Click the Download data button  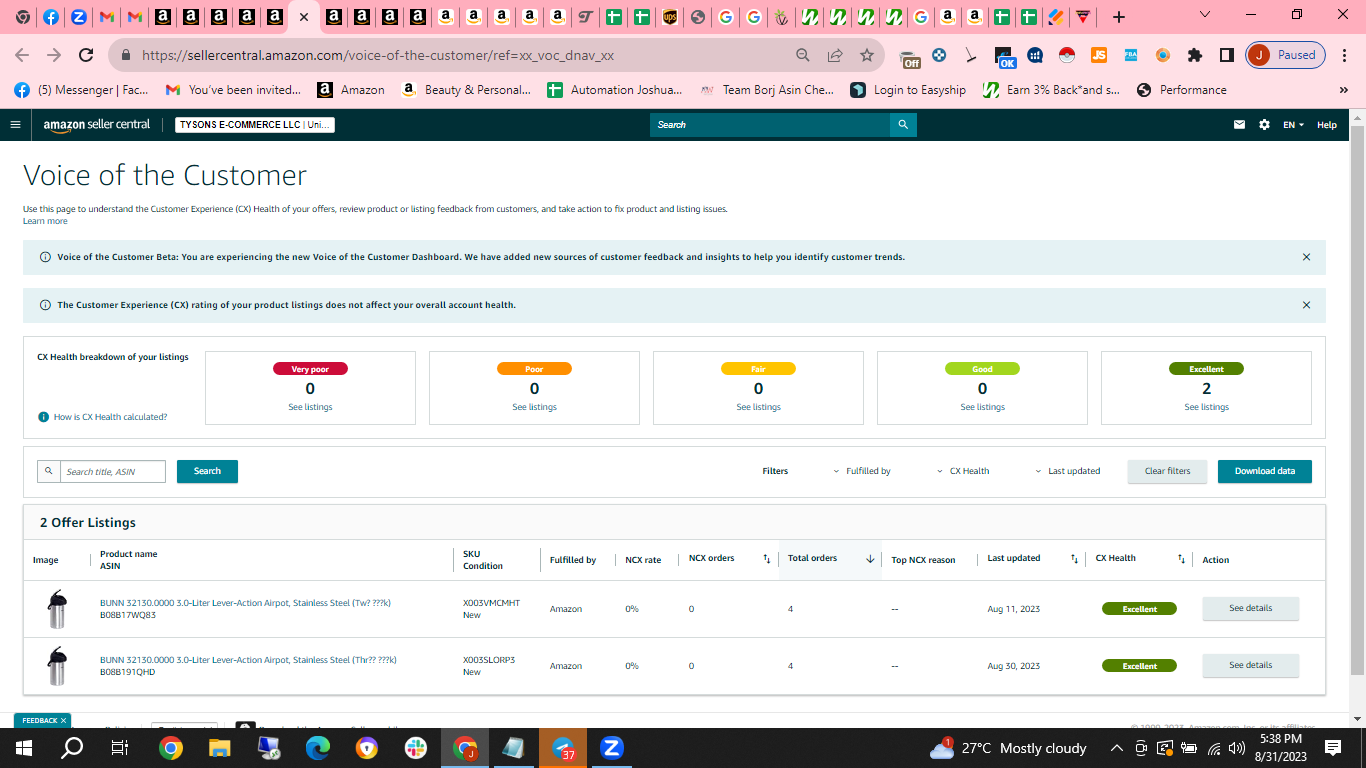(x=1264, y=471)
